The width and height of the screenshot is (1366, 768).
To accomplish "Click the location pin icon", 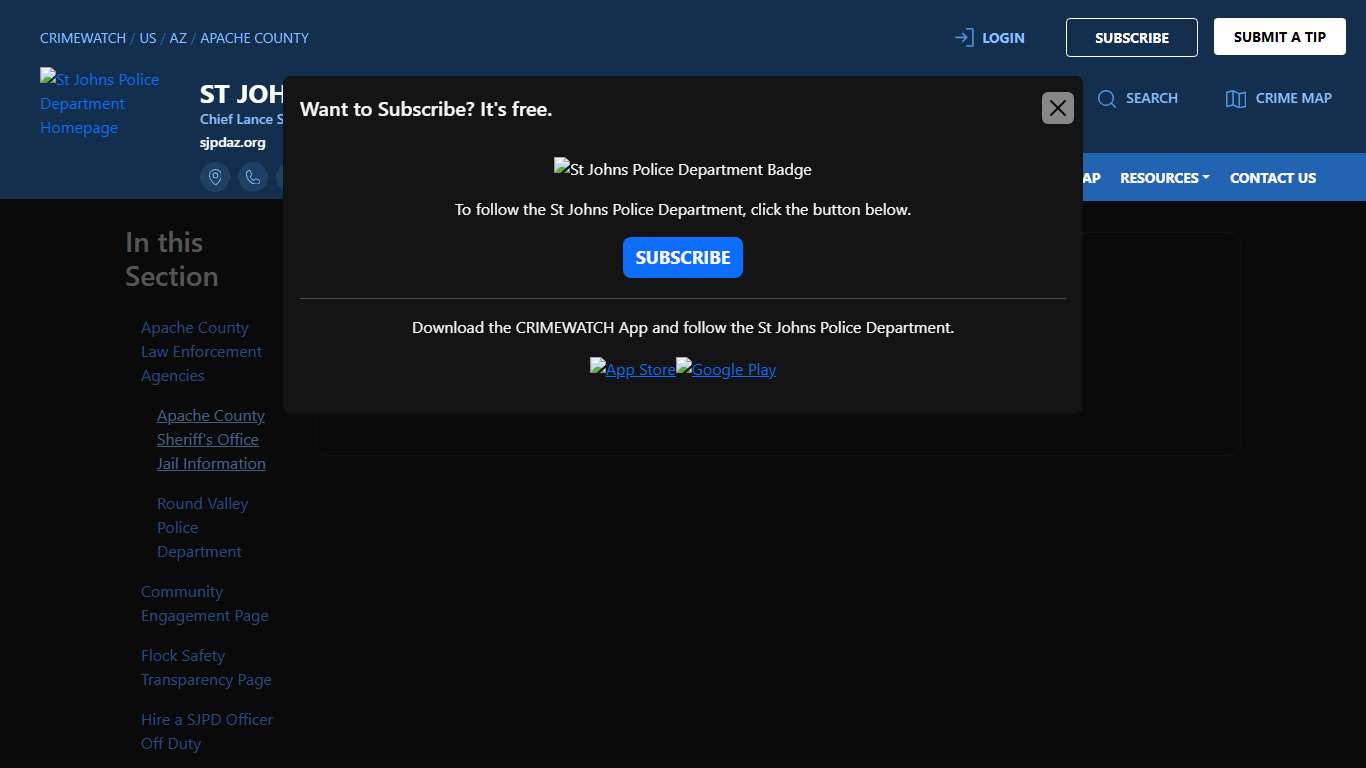I will (215, 177).
